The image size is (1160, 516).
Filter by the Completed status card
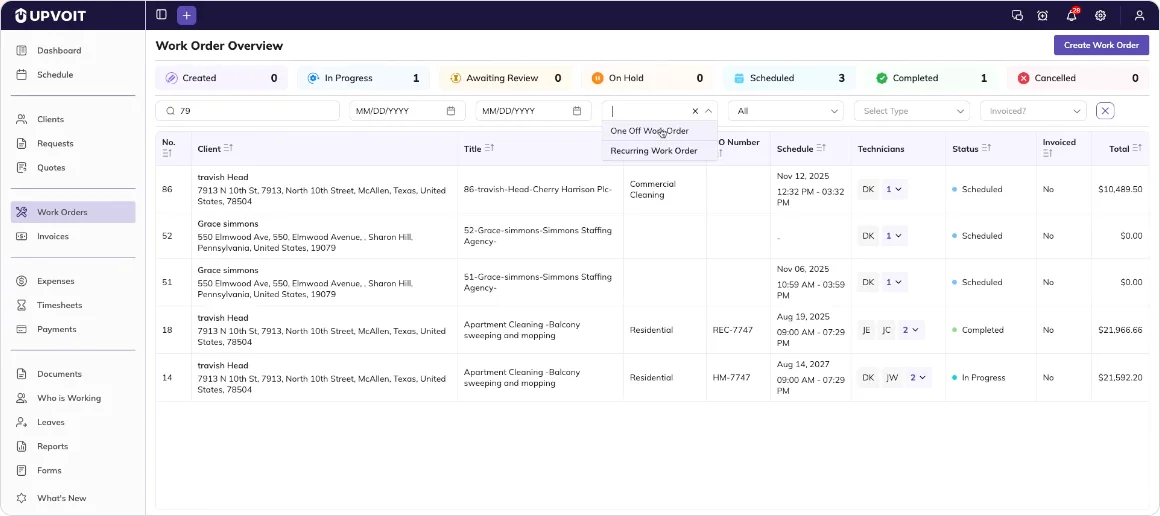(x=931, y=78)
